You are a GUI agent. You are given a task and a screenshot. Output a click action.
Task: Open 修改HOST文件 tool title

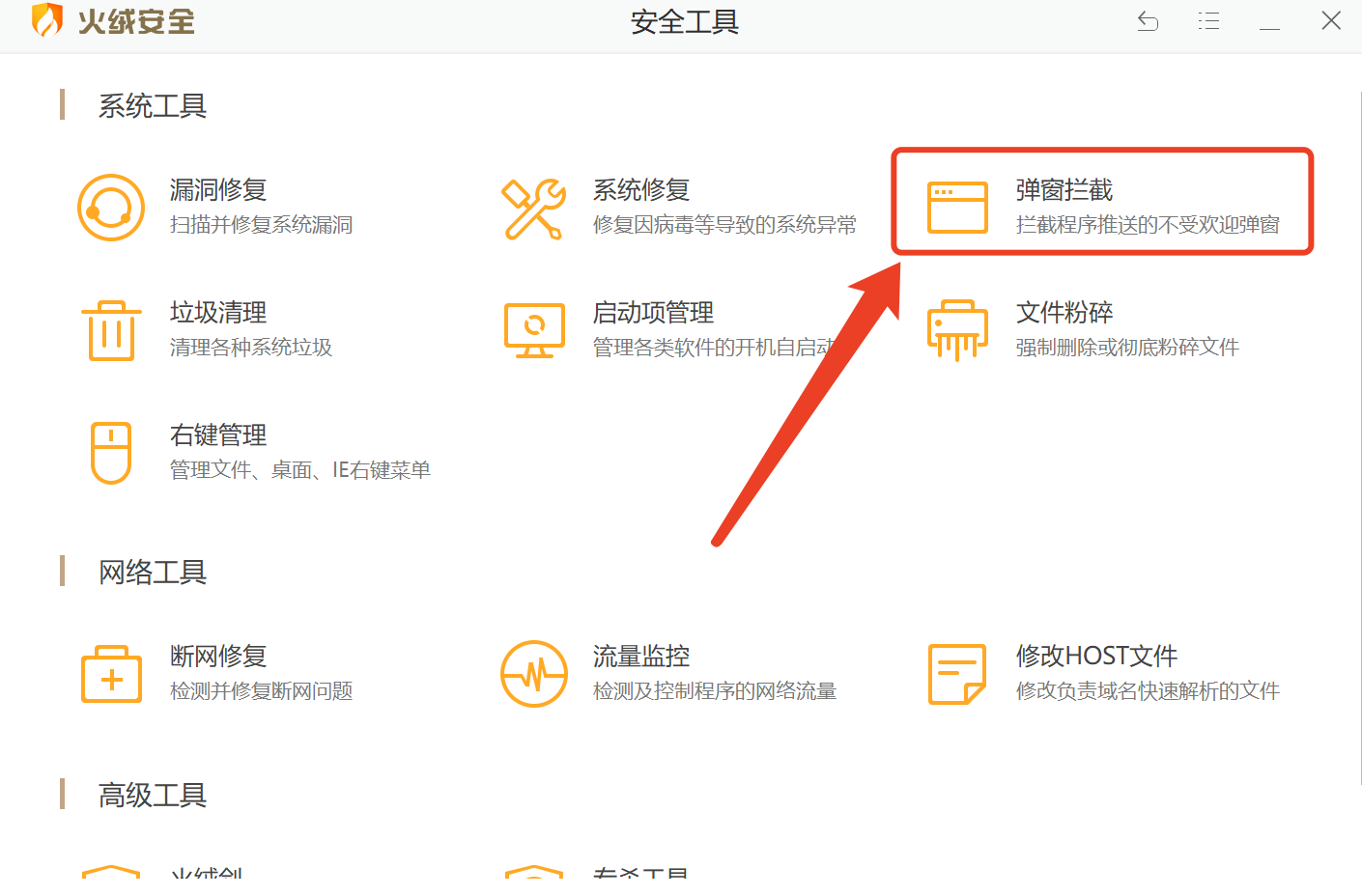[1096, 657]
